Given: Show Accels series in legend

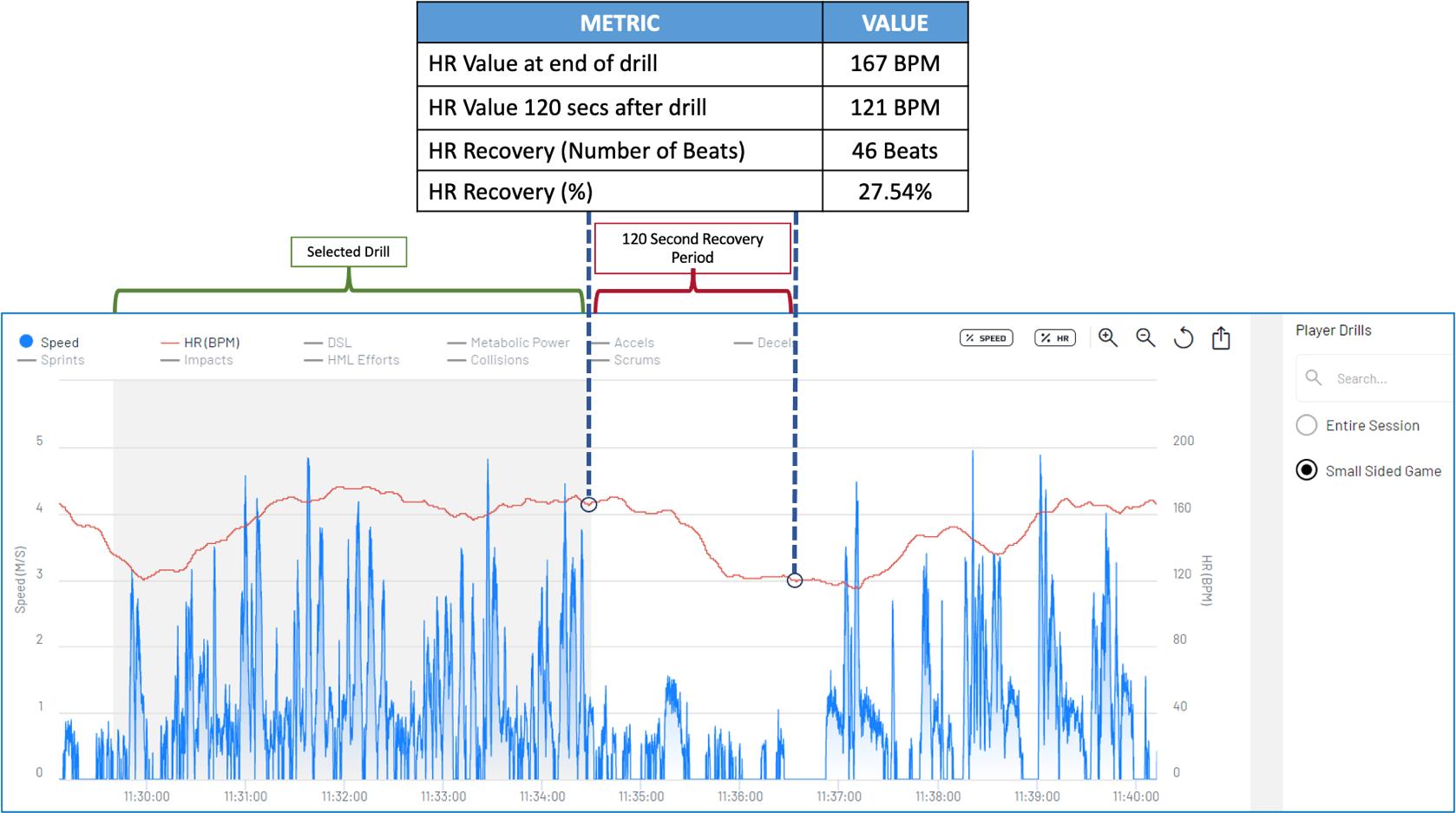Looking at the screenshot, I should pyautogui.click(x=623, y=342).
